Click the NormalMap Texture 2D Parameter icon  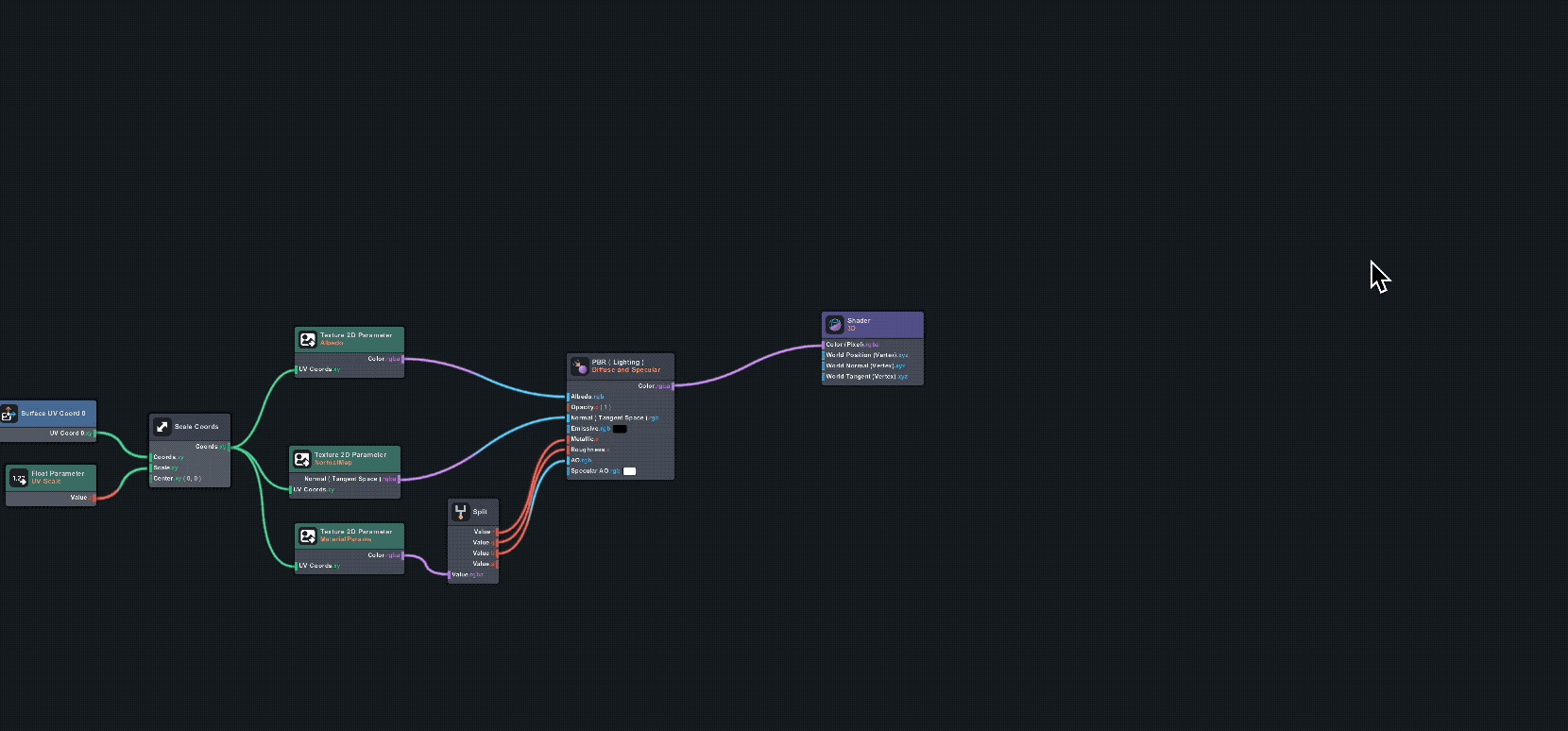(x=302, y=459)
